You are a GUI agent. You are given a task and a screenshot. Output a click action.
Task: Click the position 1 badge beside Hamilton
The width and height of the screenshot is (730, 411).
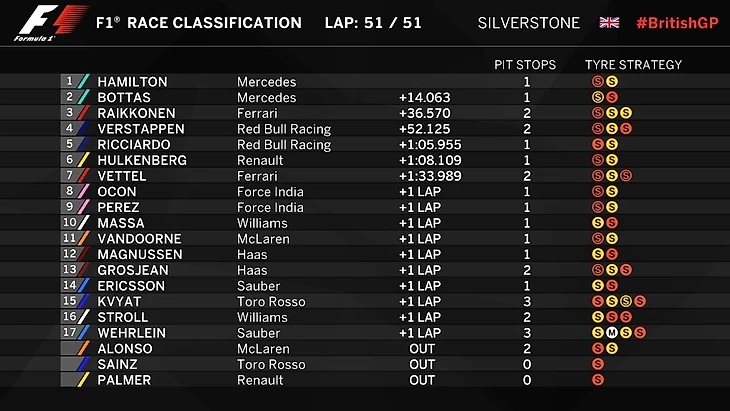pyautogui.click(x=69, y=82)
